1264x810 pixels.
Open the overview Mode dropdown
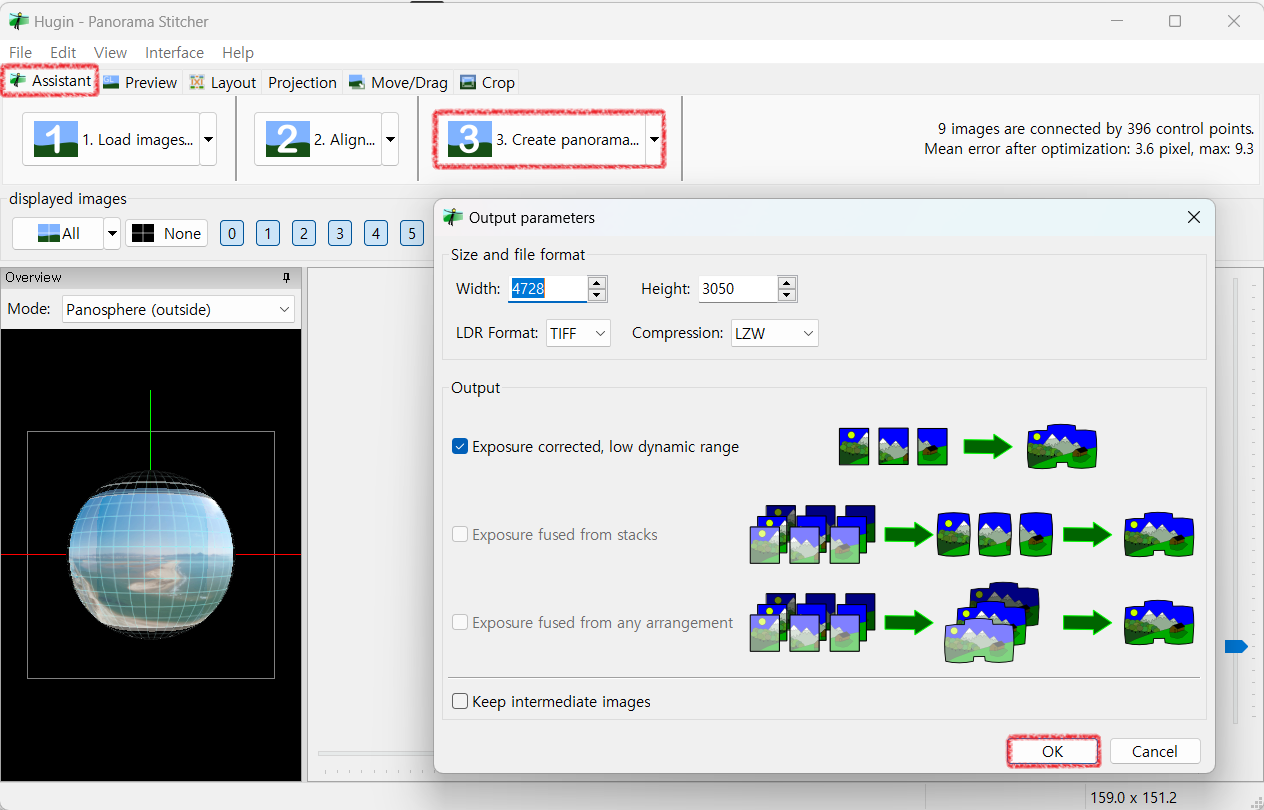click(178, 309)
